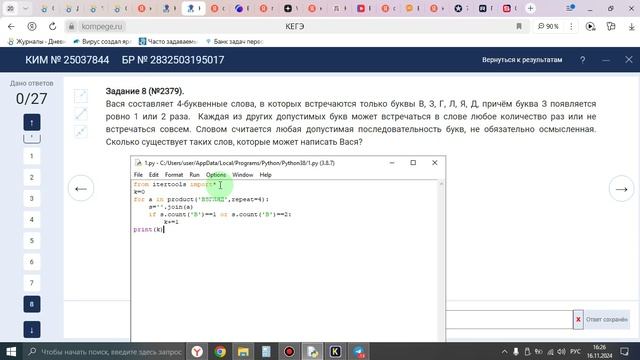Screen dimensions: 640x360
Task: Open the tab counter showing 20
Action: [x=10, y=8]
